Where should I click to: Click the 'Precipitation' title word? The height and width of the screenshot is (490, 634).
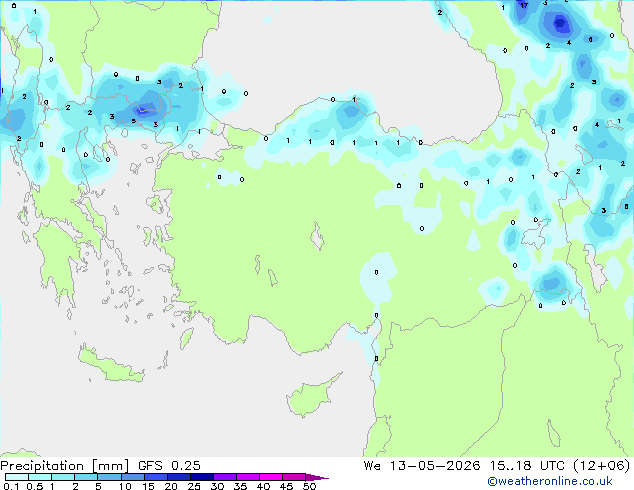(42, 466)
